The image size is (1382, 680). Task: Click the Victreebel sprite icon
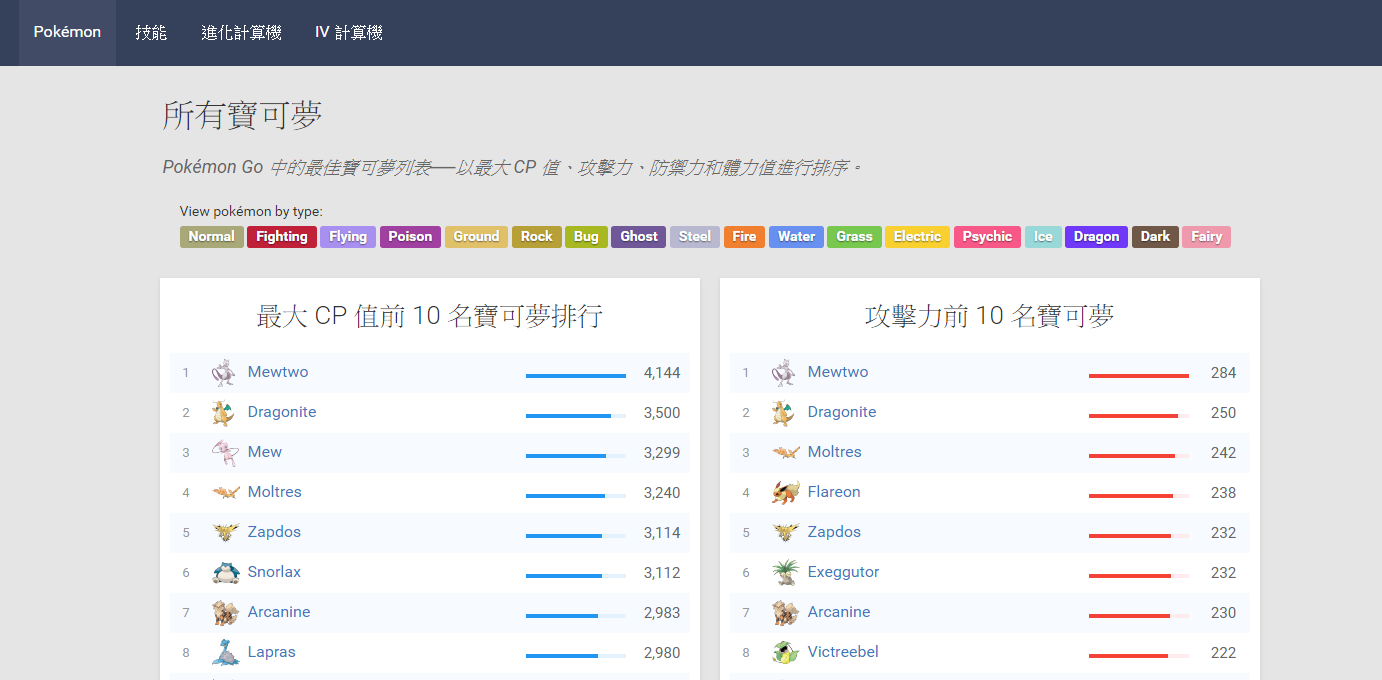coord(785,653)
